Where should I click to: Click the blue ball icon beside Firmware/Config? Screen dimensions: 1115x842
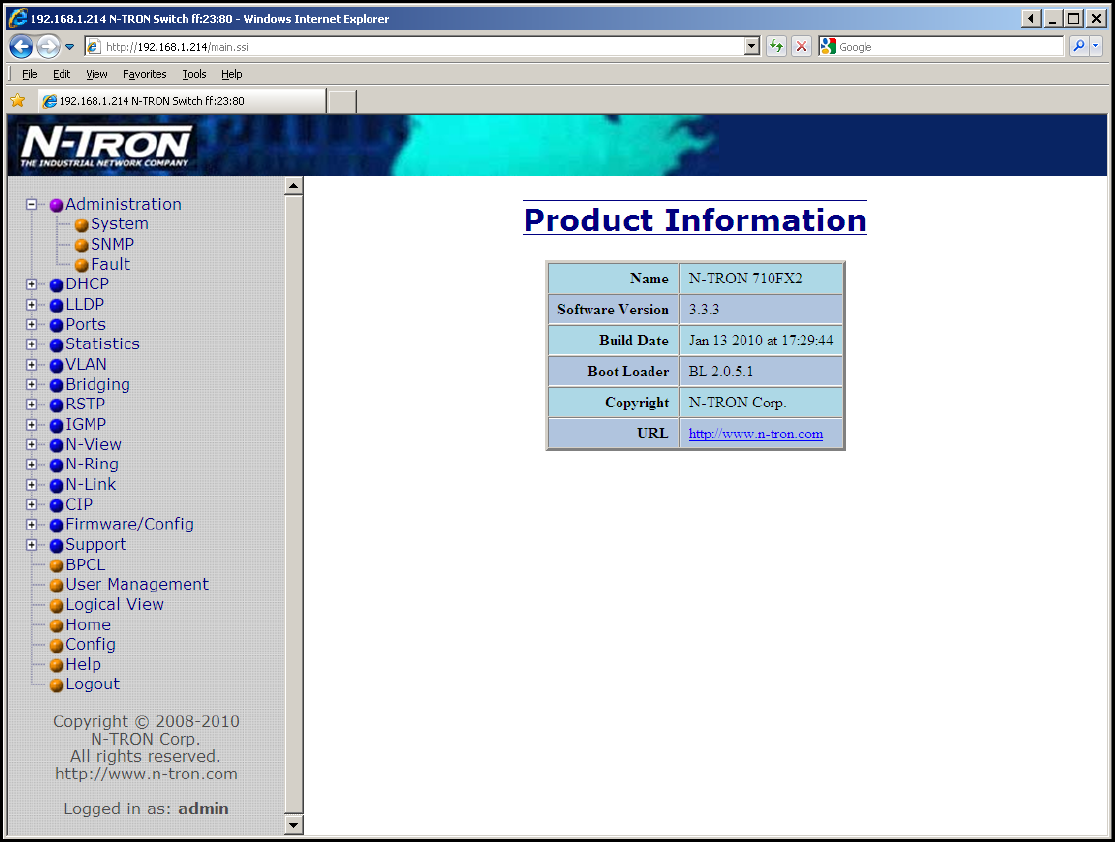pyautogui.click(x=57, y=526)
